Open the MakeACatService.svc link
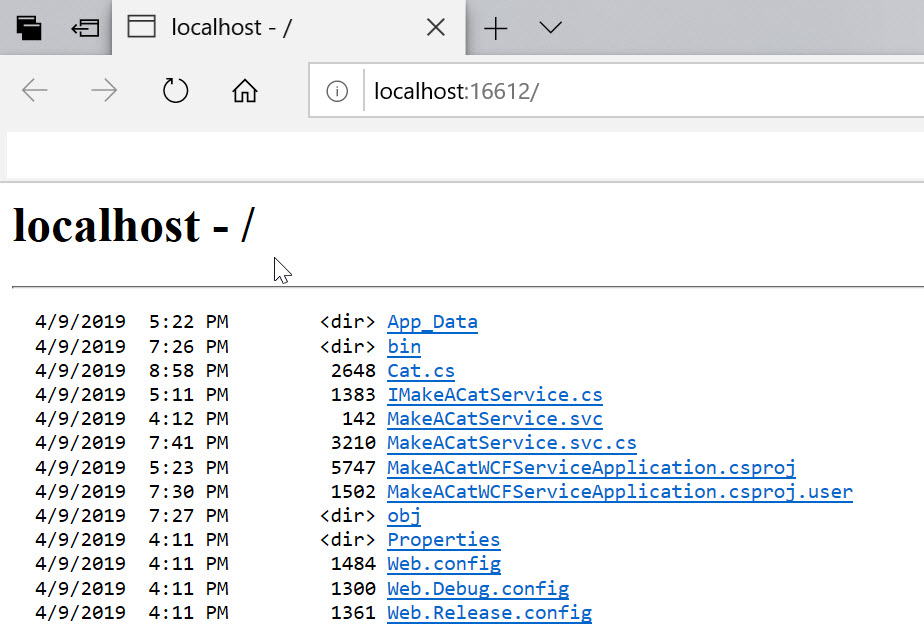The image size is (924, 641). pos(495,419)
